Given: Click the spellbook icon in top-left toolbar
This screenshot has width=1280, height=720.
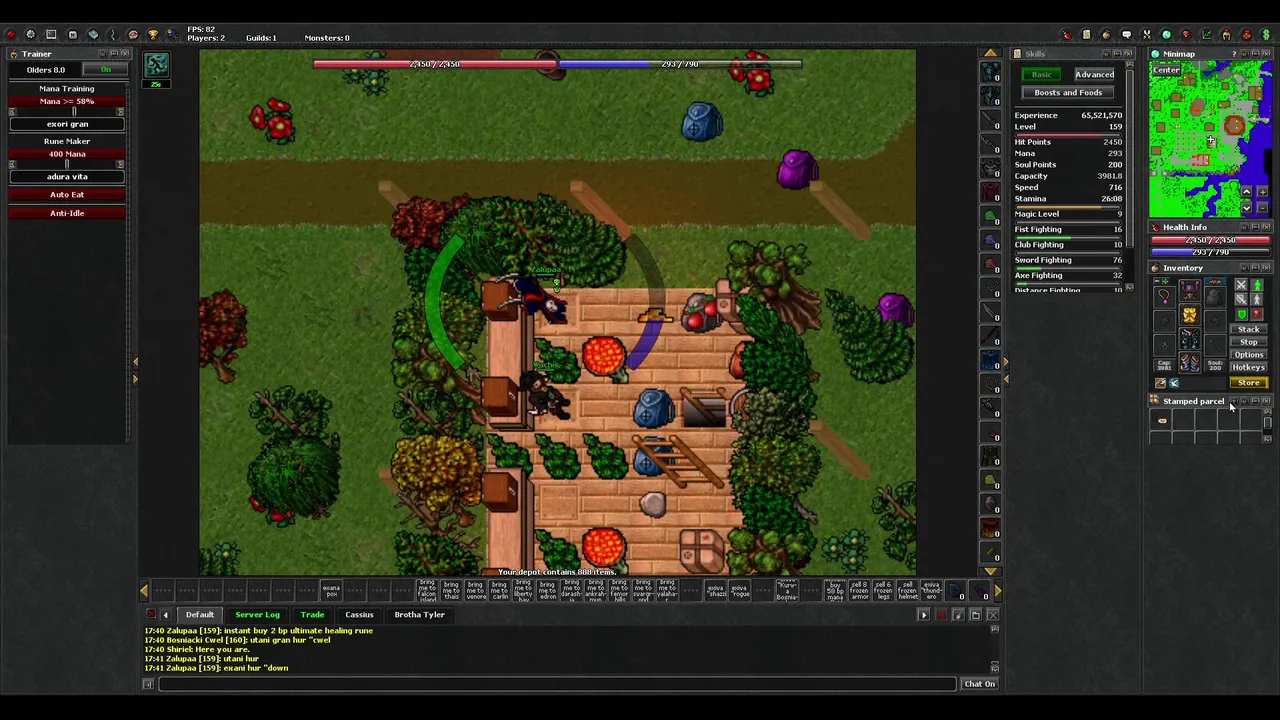Looking at the screenshot, I should coord(93,35).
